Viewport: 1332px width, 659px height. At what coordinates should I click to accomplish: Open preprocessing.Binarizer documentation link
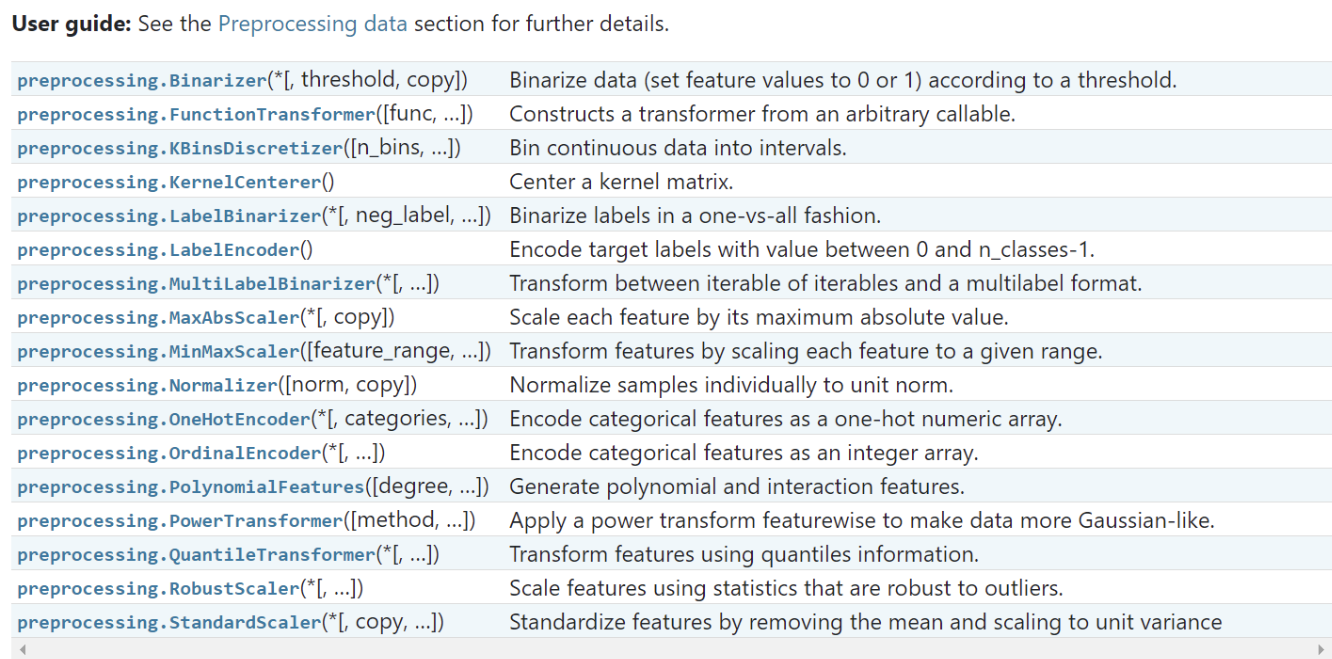(144, 81)
